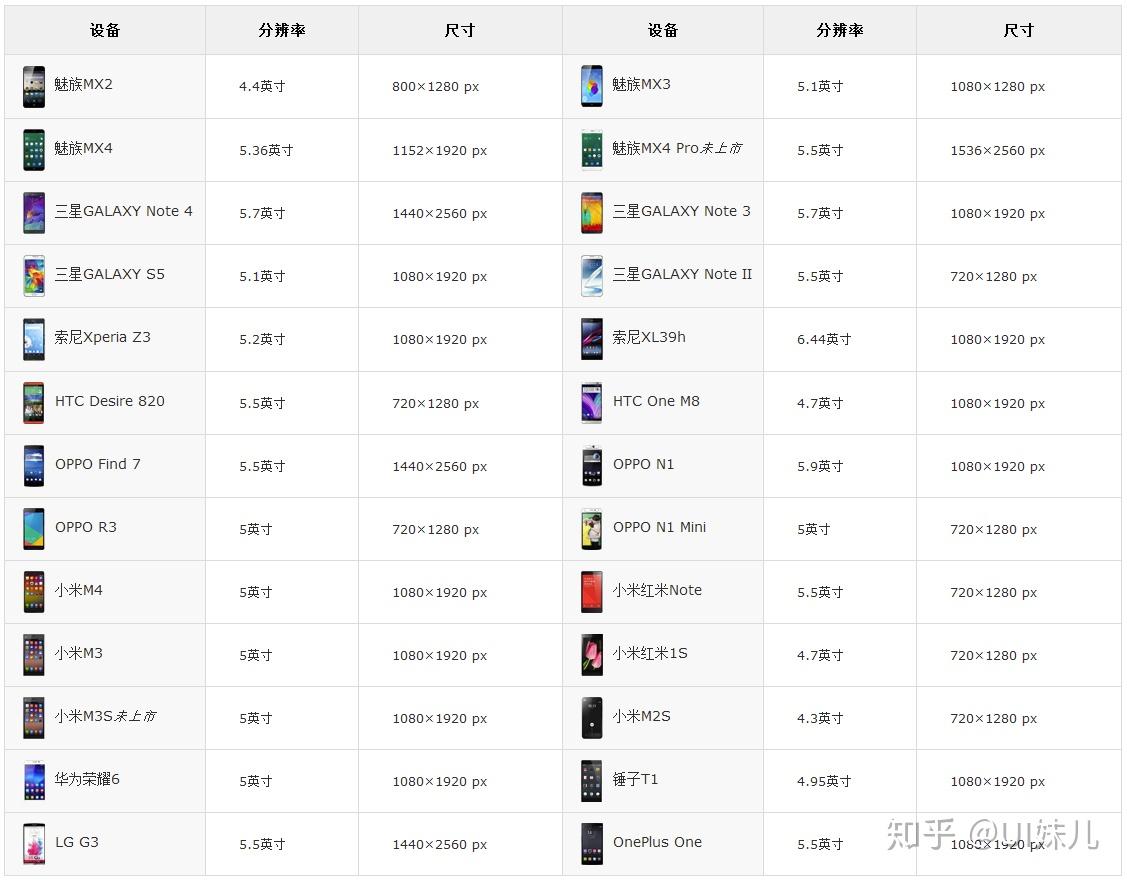Select the LG G3 name text
The image size is (1127, 881).
(x=77, y=842)
